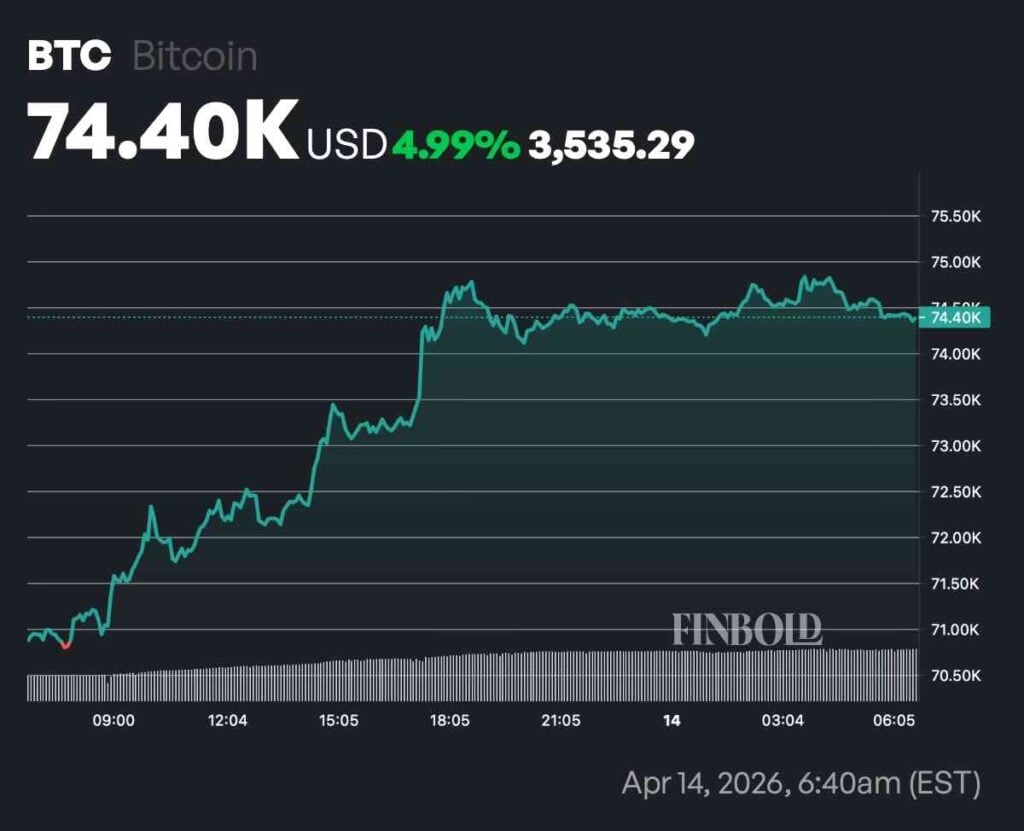Click the 70.50K price axis label
1024x831 pixels.
click(x=954, y=676)
